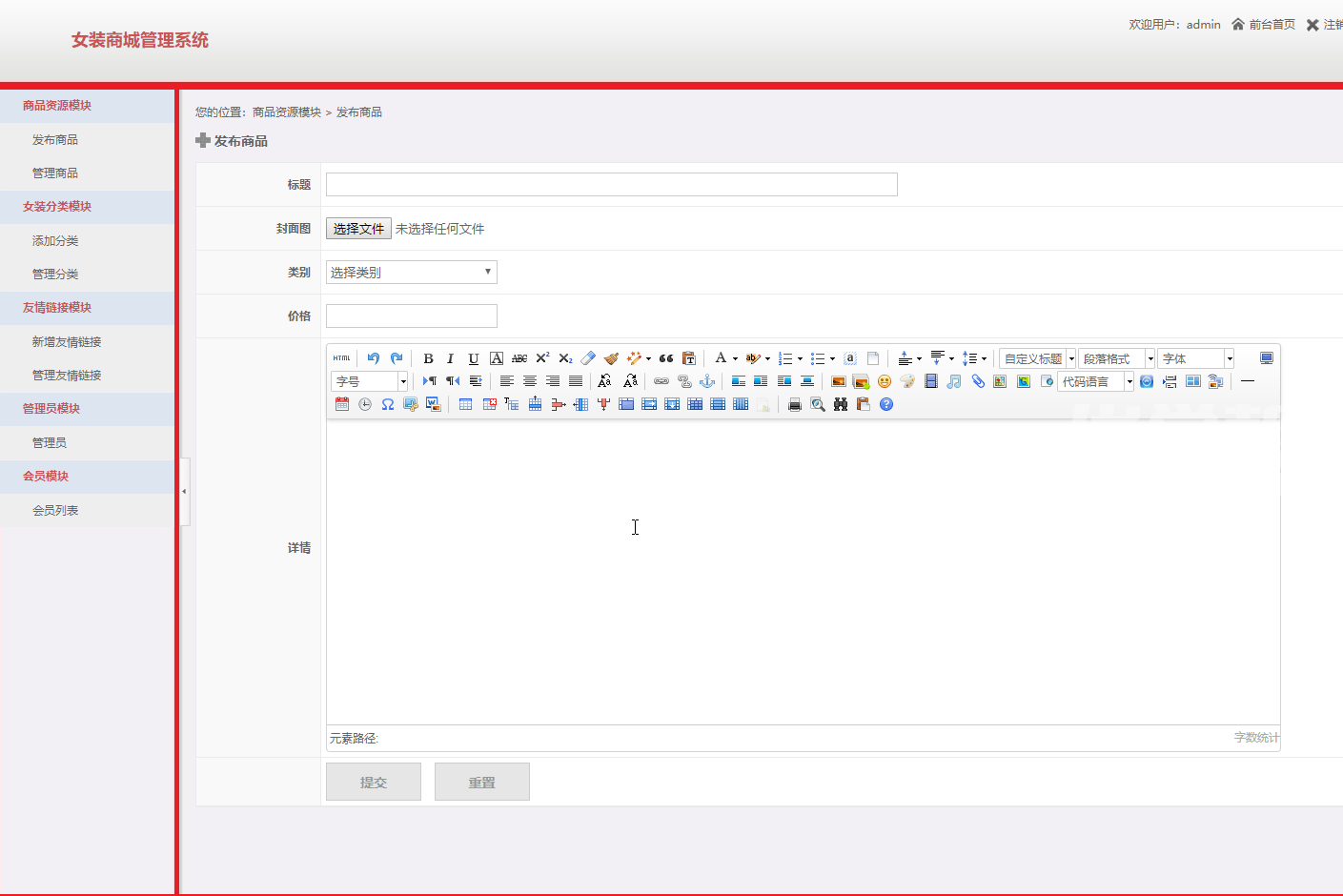Insert special character with the Omega icon
The image size is (1343, 896).
tap(388, 404)
